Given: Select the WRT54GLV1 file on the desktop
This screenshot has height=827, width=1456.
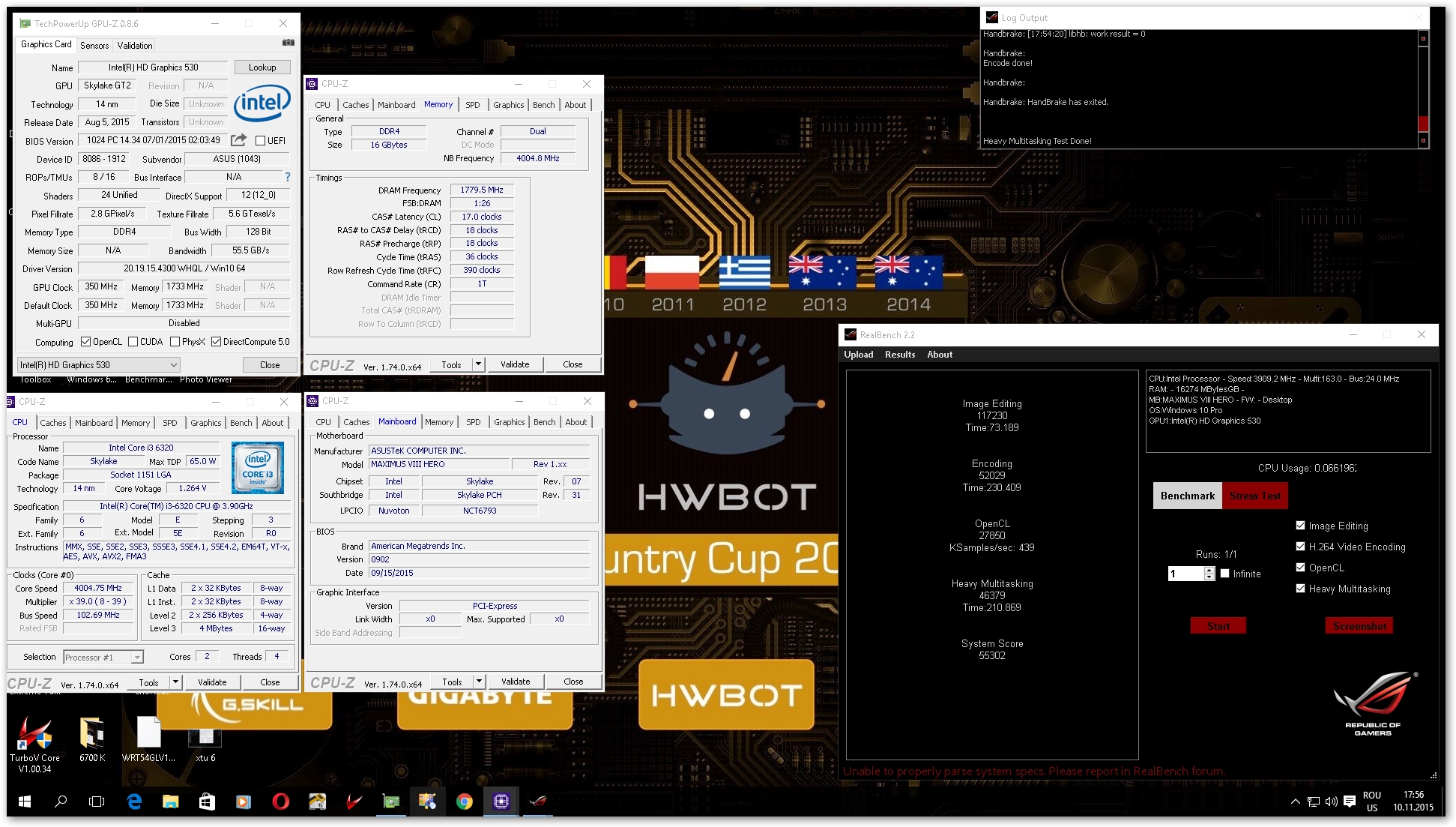Looking at the screenshot, I should tap(148, 739).
